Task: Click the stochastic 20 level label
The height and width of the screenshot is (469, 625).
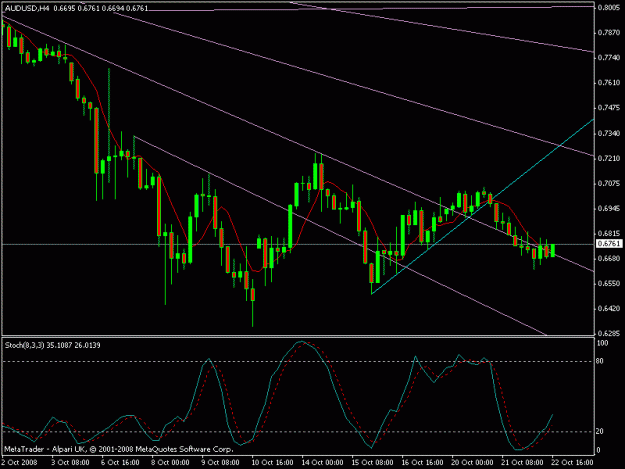Action: [x=600, y=432]
